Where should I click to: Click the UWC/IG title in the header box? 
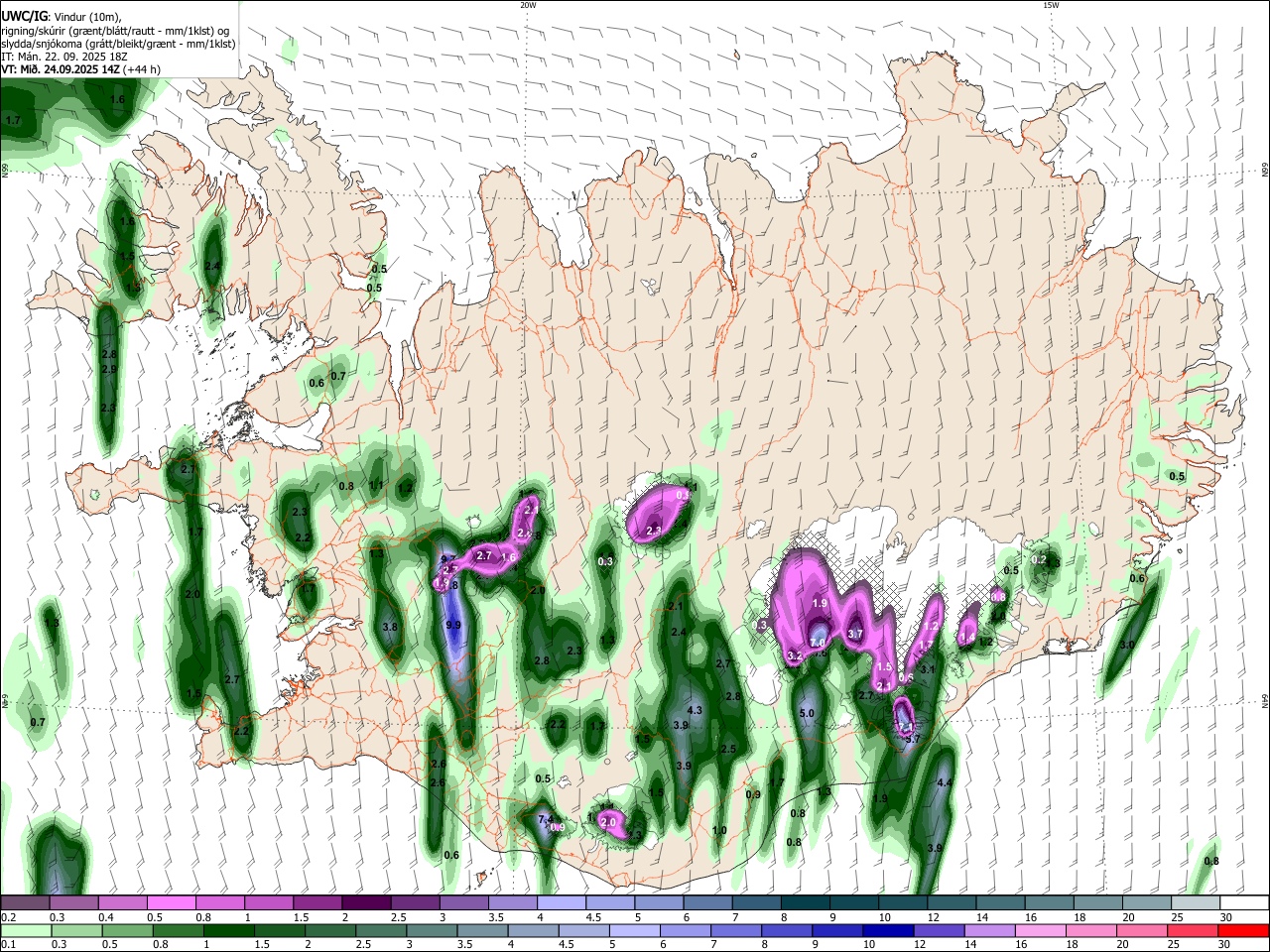(x=24, y=16)
